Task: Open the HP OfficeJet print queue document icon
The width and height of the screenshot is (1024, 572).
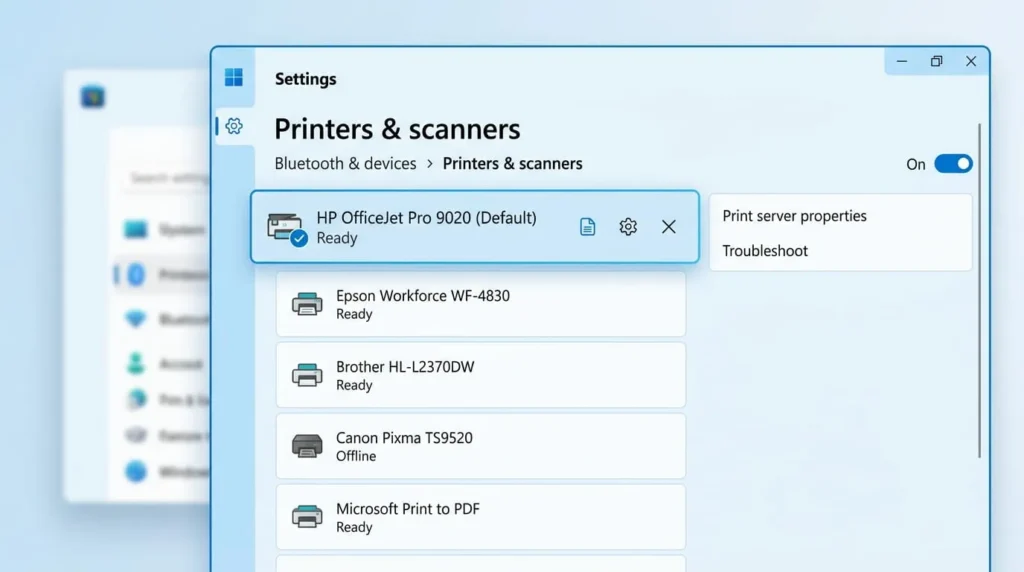Action: [587, 227]
